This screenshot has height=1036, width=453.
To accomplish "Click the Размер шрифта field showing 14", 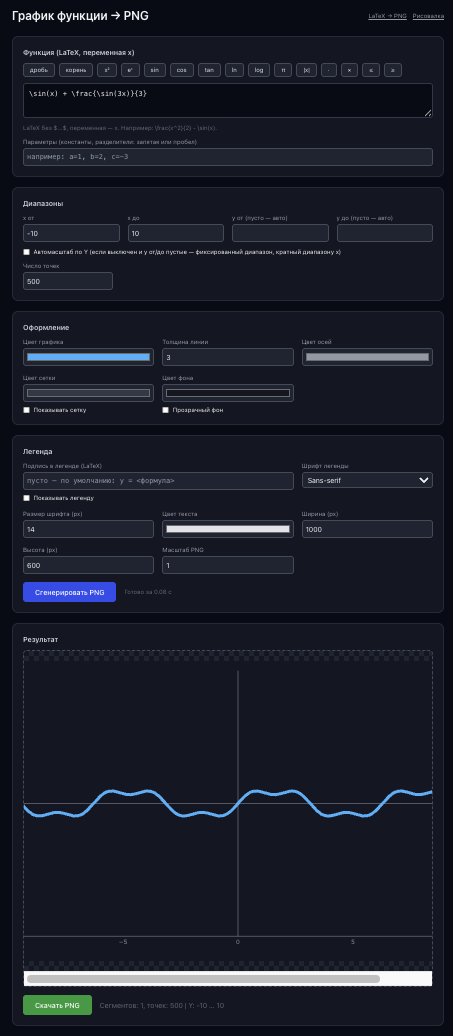I will [88, 529].
